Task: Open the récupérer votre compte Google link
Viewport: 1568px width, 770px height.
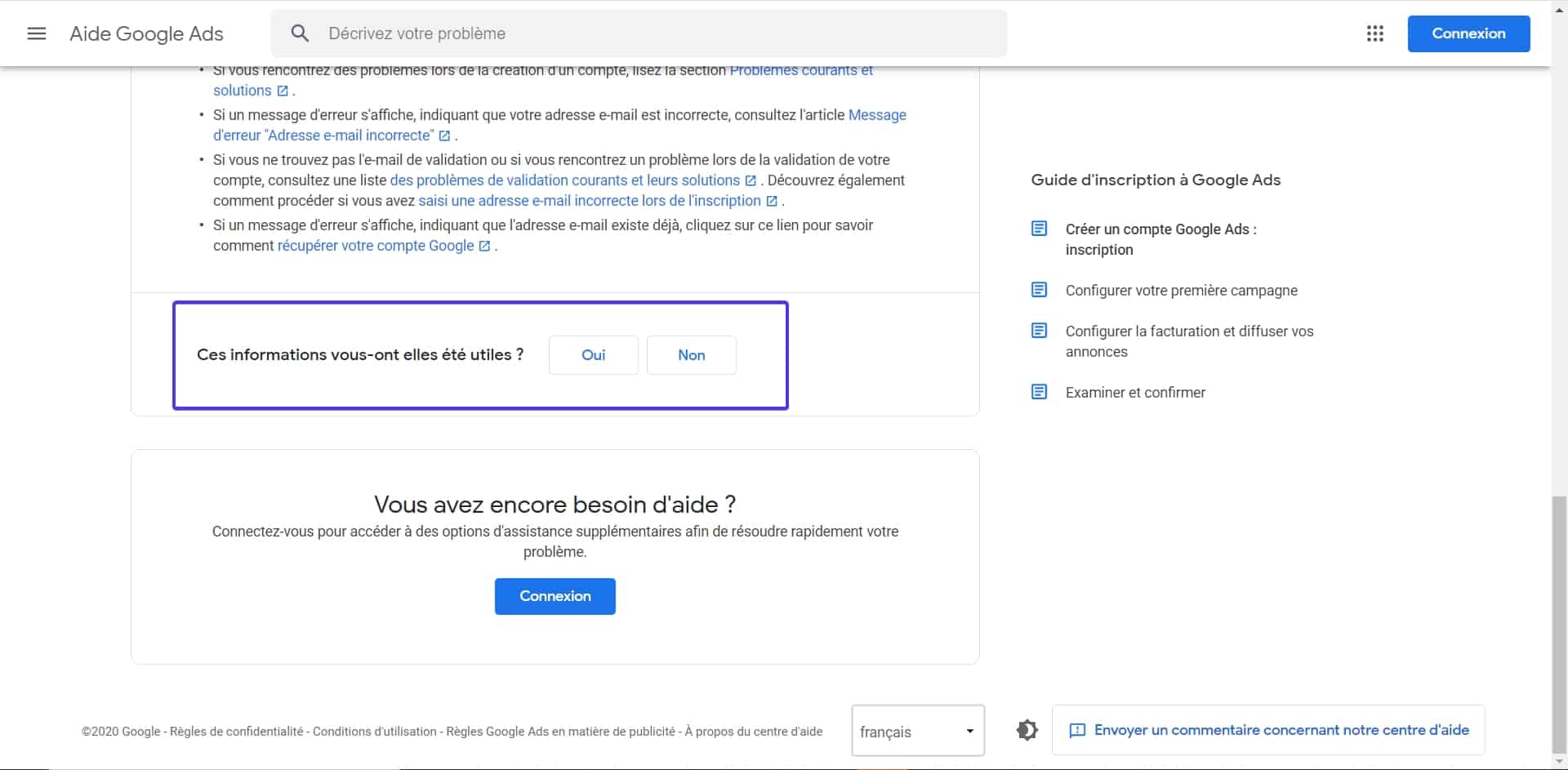Action: 375,246
